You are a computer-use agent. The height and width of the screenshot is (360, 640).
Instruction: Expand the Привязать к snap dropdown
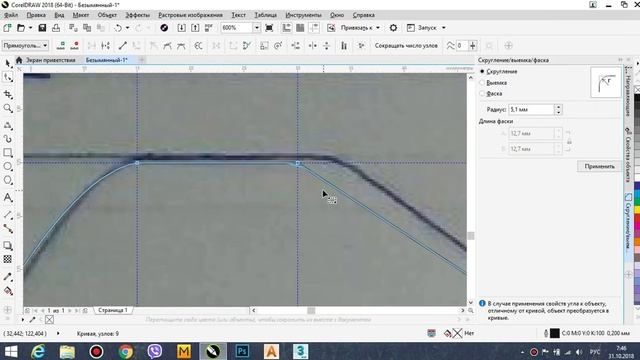tap(378, 28)
